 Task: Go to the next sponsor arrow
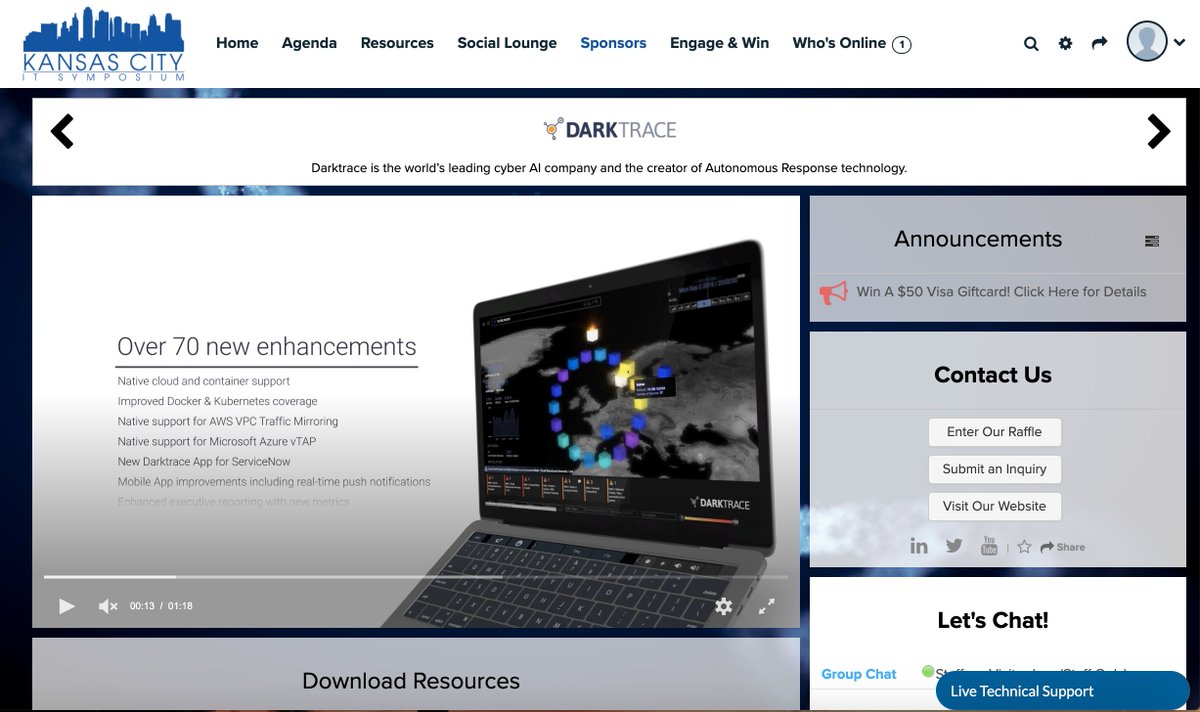point(1158,131)
